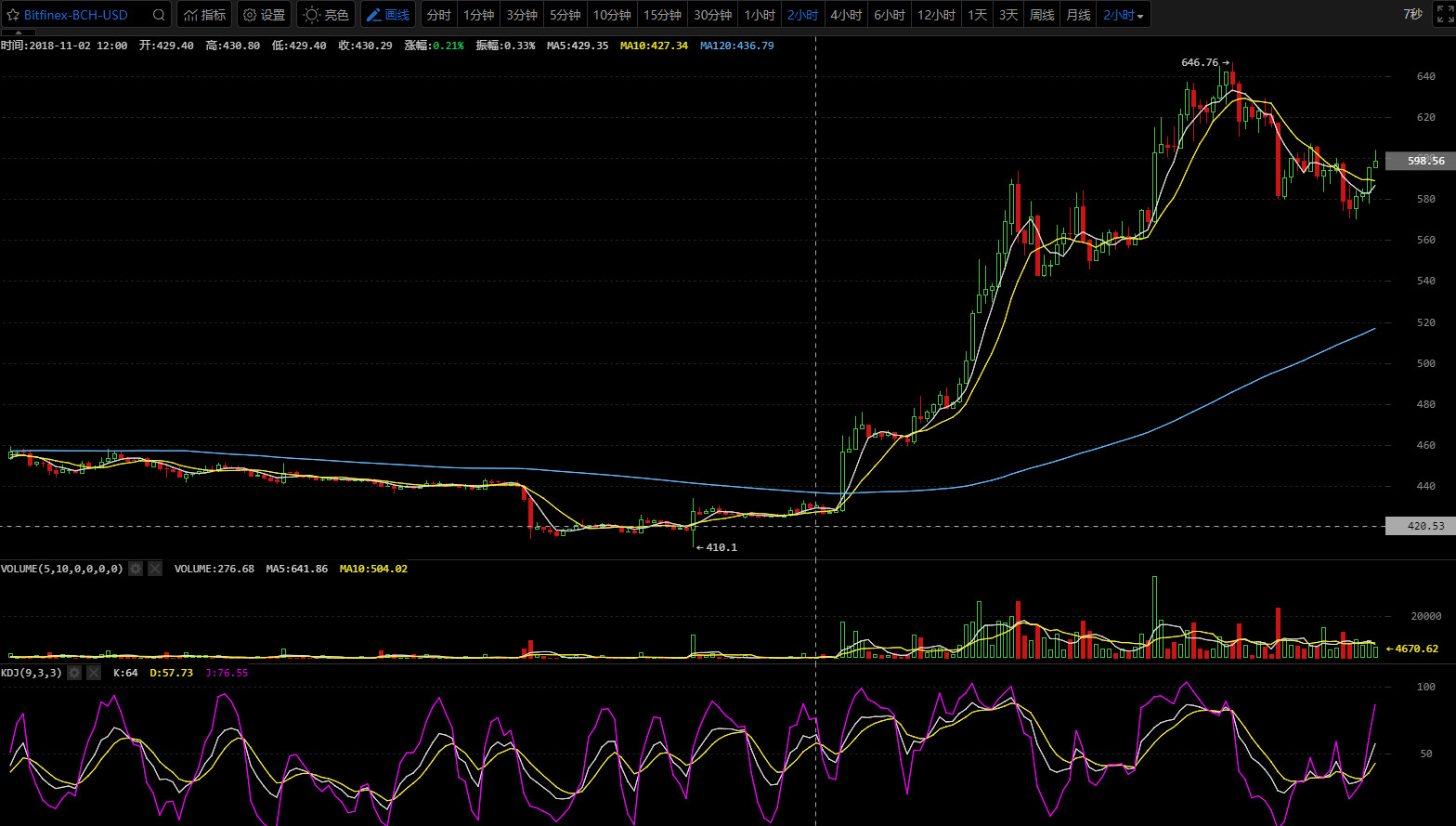
Task: Click the 涨幅:0.21% change value
Action: [x=434, y=46]
